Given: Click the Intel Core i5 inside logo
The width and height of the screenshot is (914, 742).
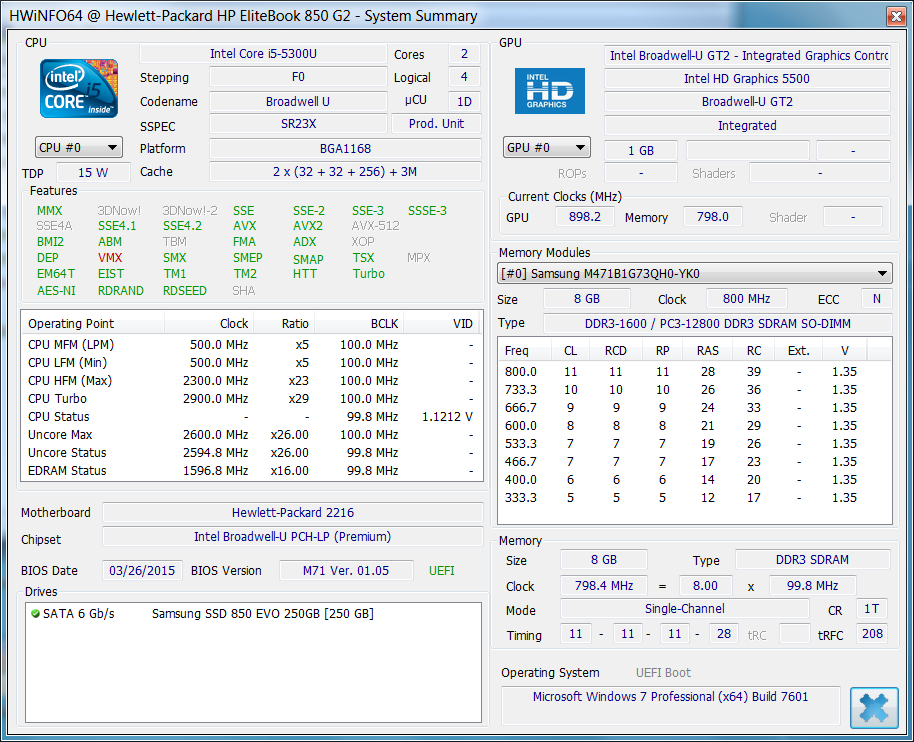Looking at the screenshot, I should point(79,89).
